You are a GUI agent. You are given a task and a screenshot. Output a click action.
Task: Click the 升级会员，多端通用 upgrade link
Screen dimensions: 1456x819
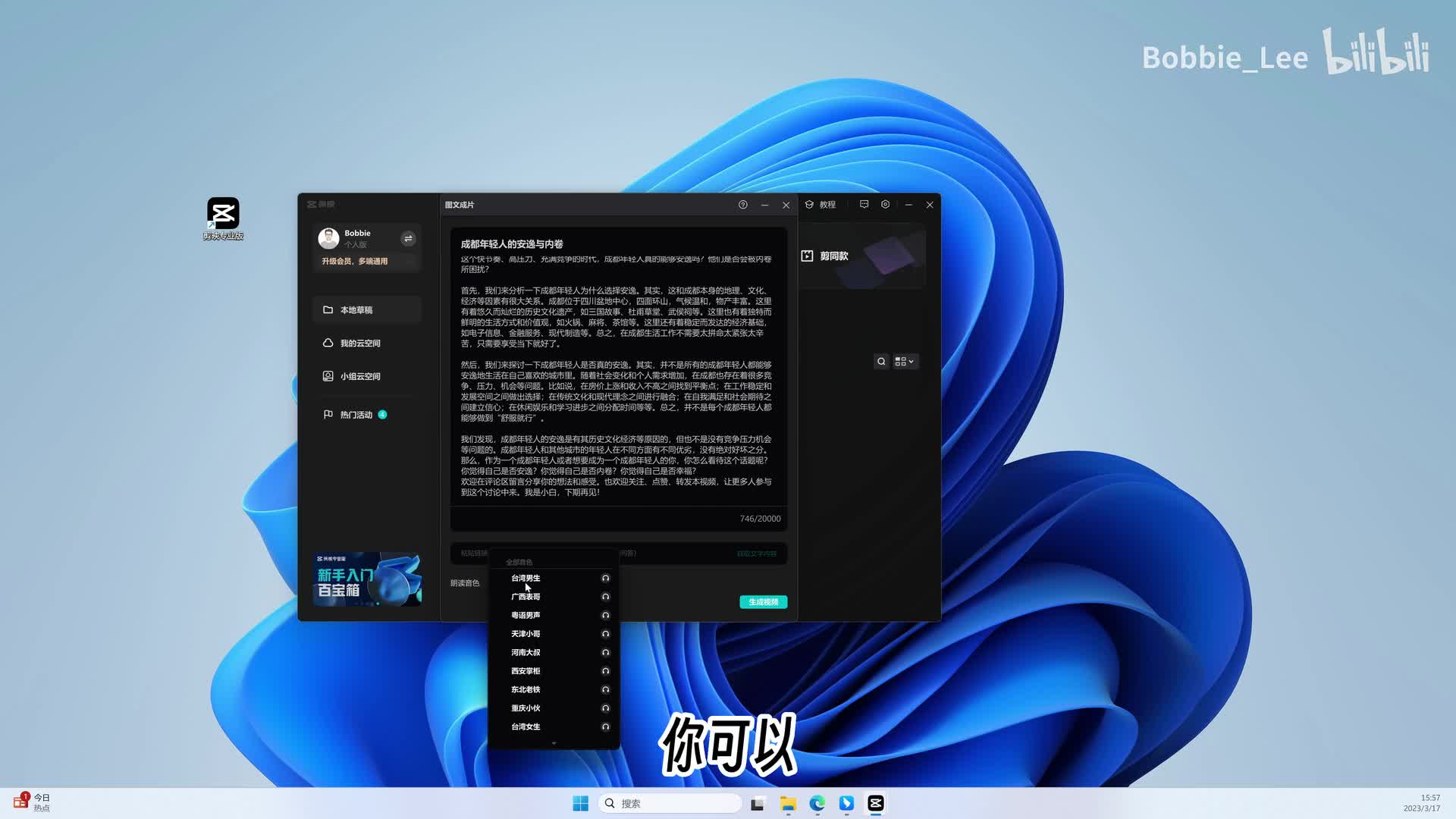(x=354, y=262)
